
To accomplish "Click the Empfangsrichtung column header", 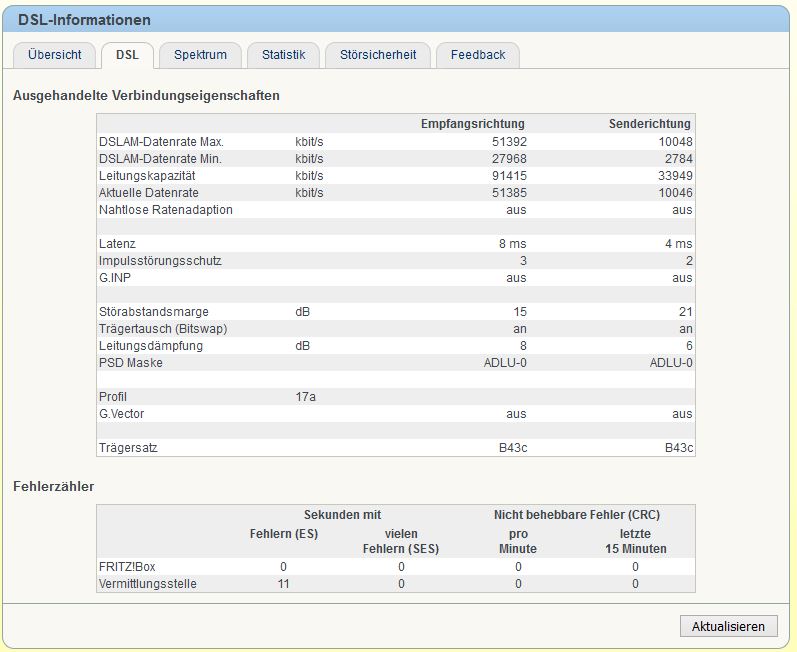I will click(473, 123).
